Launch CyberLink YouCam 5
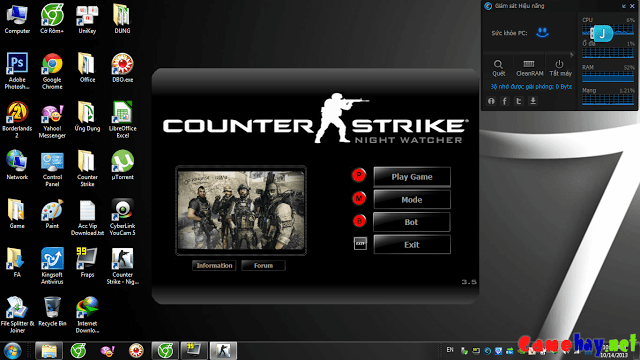The image size is (640, 360). coord(122,217)
